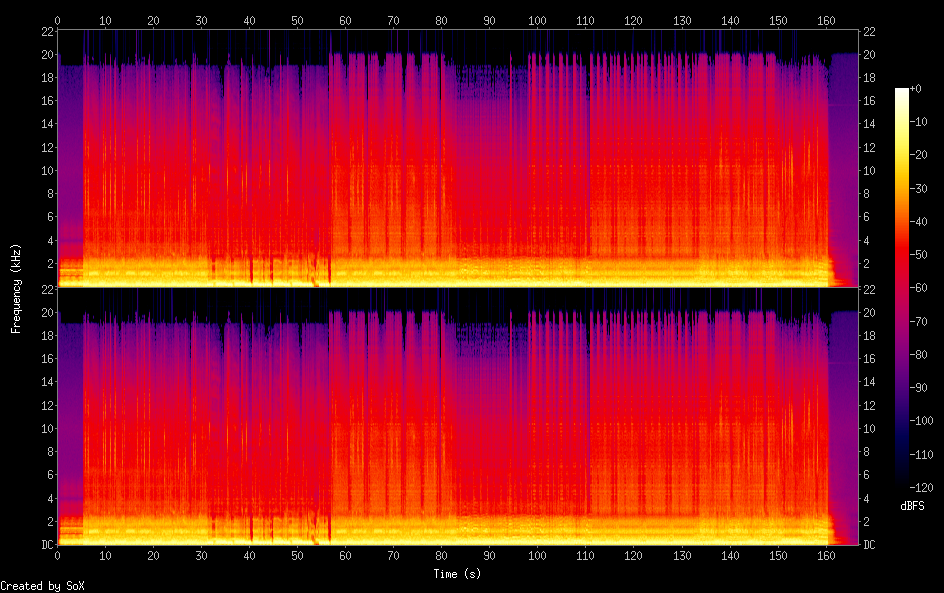Viewport: 944px width, 593px height.
Task: Click 'DC' label at bottom-left of lower channel
Action: point(46,545)
